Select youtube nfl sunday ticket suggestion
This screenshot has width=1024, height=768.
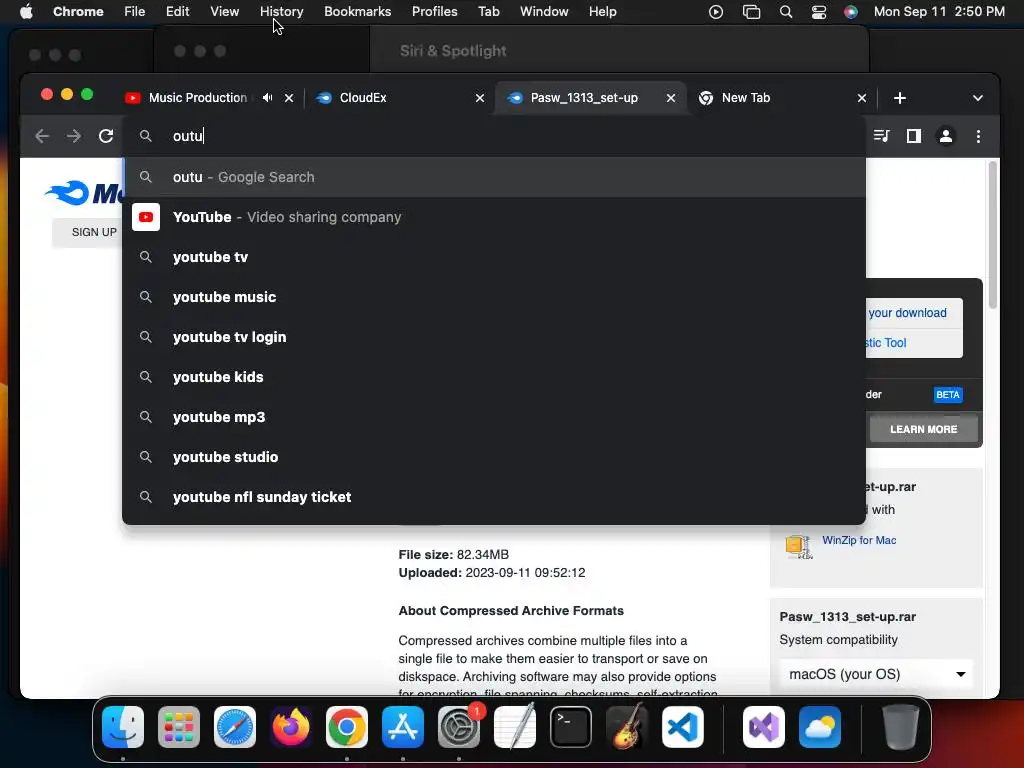[494, 496]
